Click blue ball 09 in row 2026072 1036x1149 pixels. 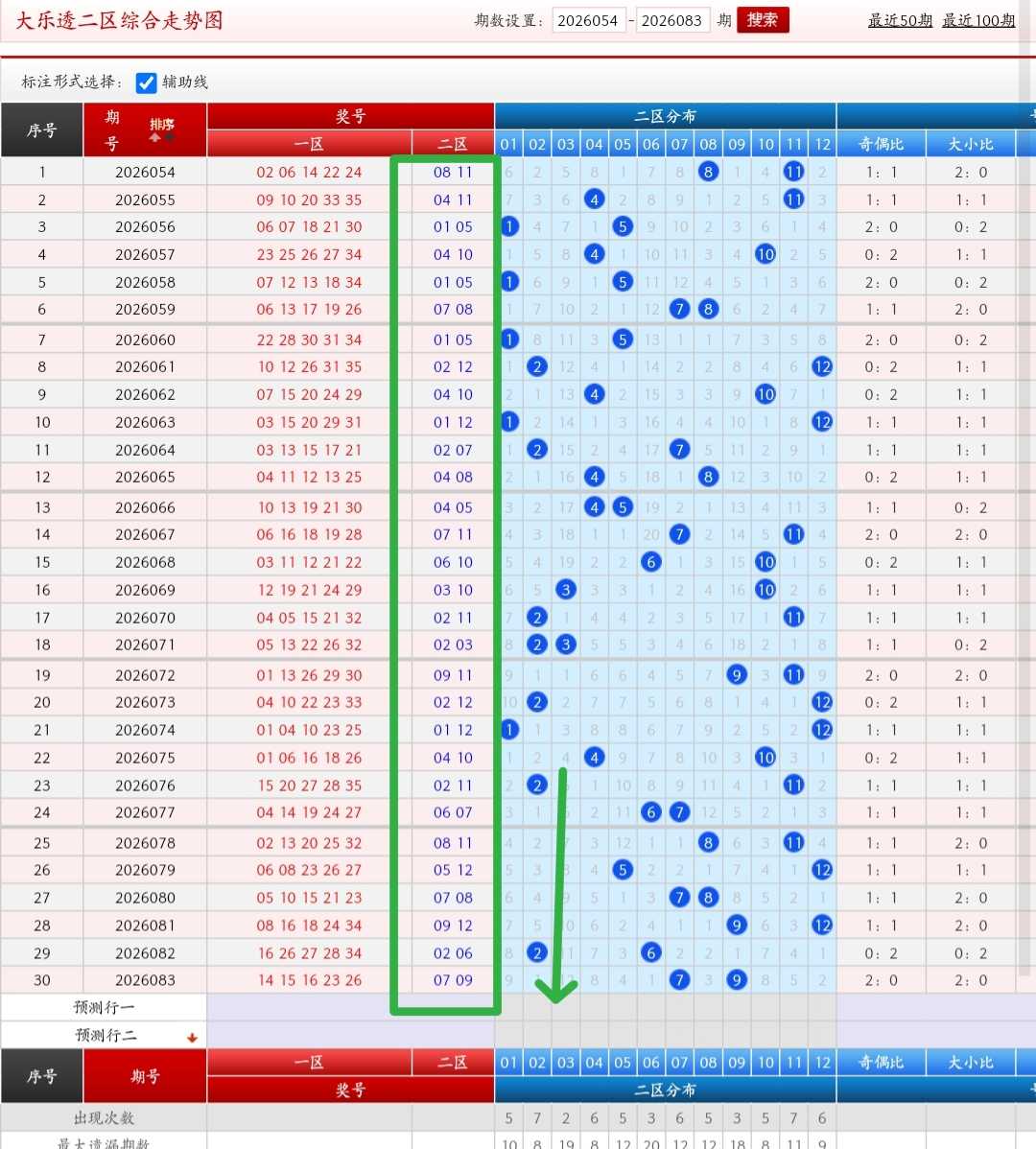tap(737, 674)
